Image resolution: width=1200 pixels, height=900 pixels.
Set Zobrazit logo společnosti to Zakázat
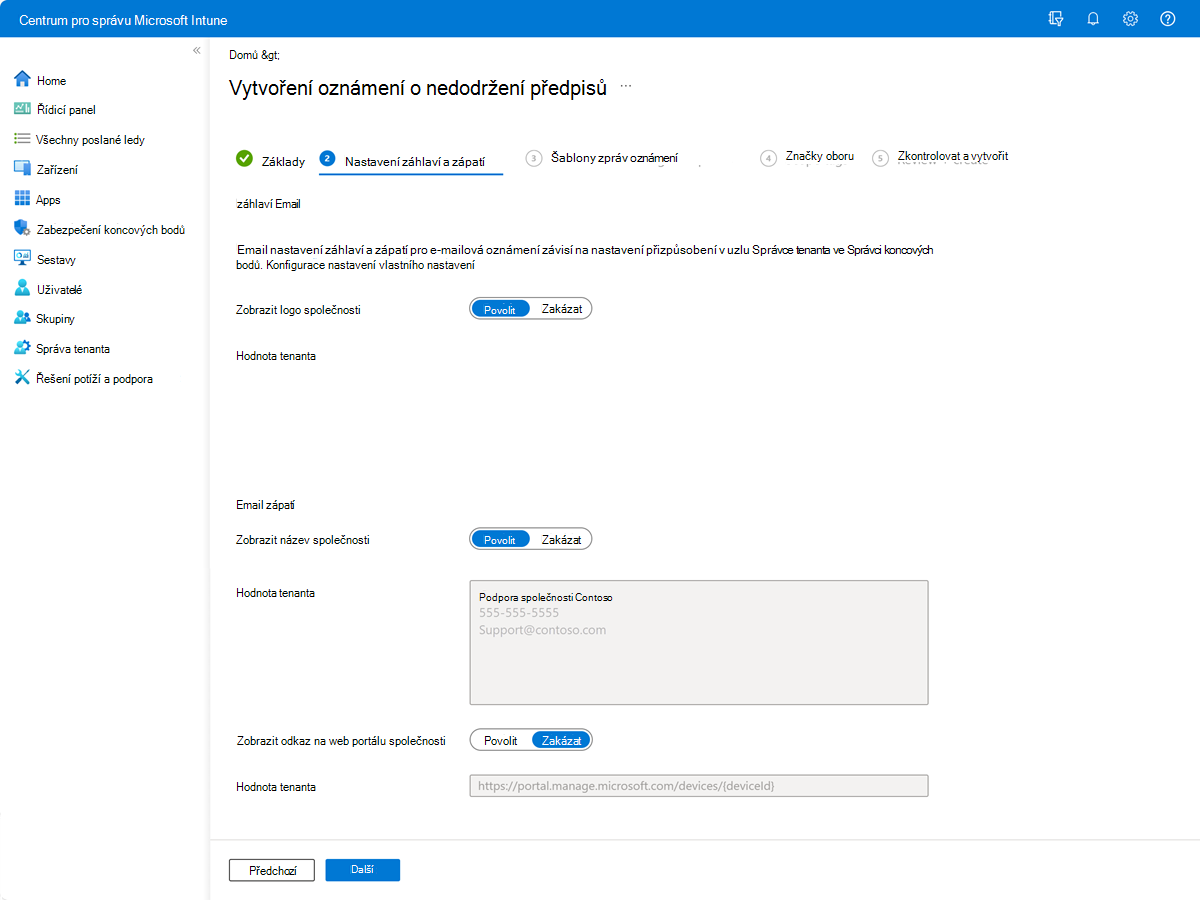pos(561,310)
